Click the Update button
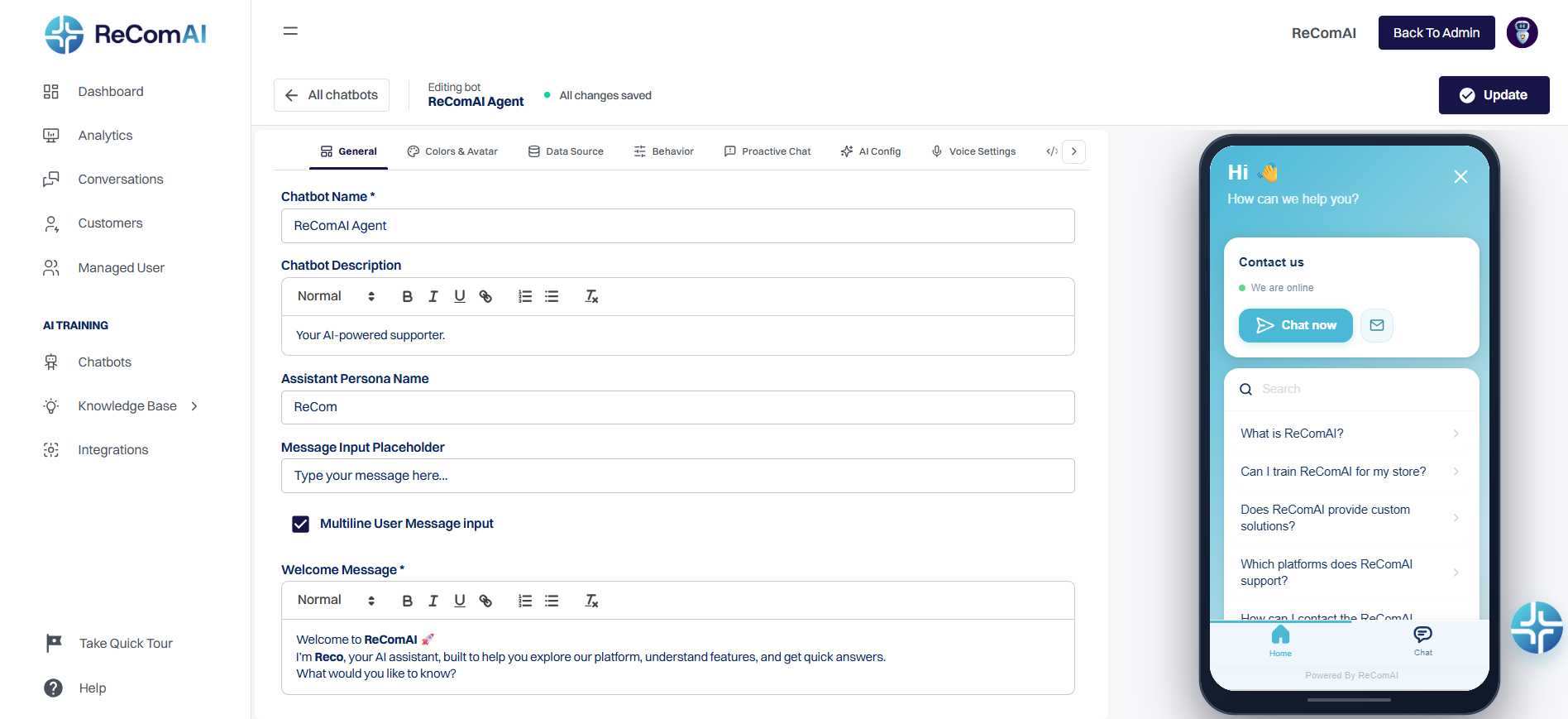The height and width of the screenshot is (719, 1568). [1494, 95]
